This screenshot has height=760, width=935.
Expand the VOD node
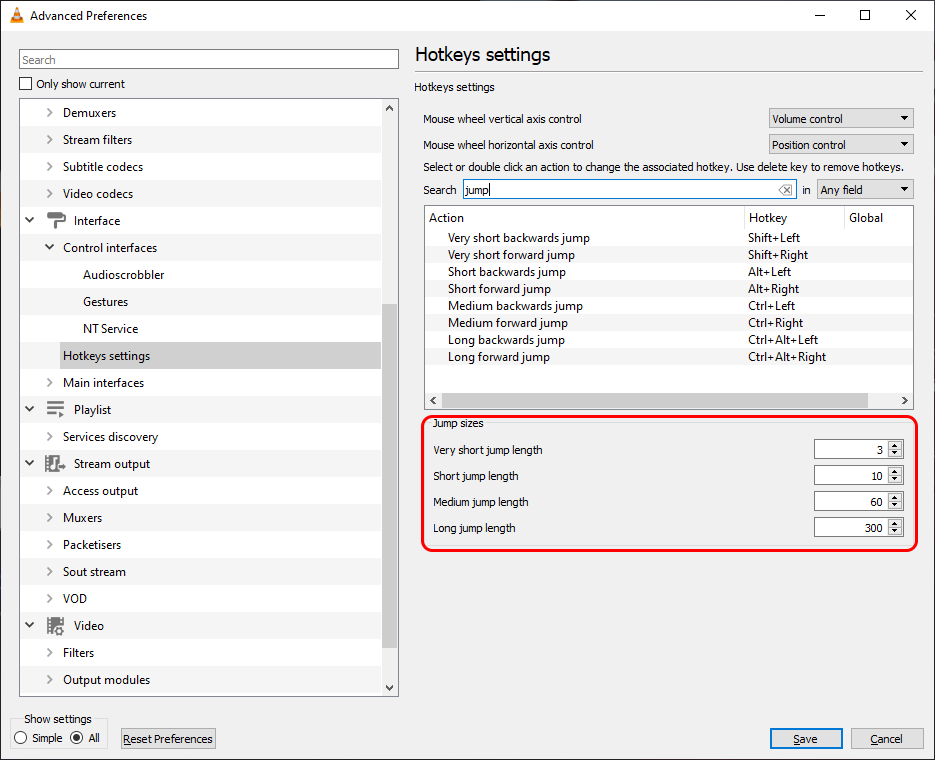49,598
